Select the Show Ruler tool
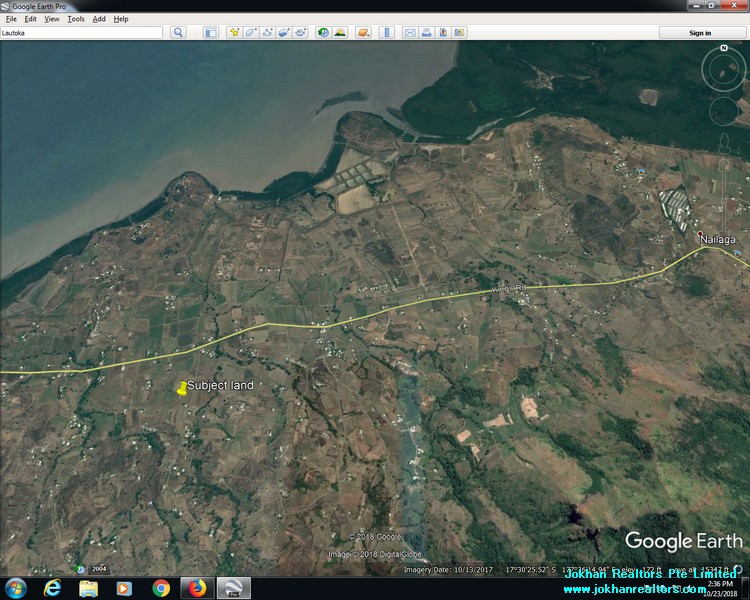 387,32
